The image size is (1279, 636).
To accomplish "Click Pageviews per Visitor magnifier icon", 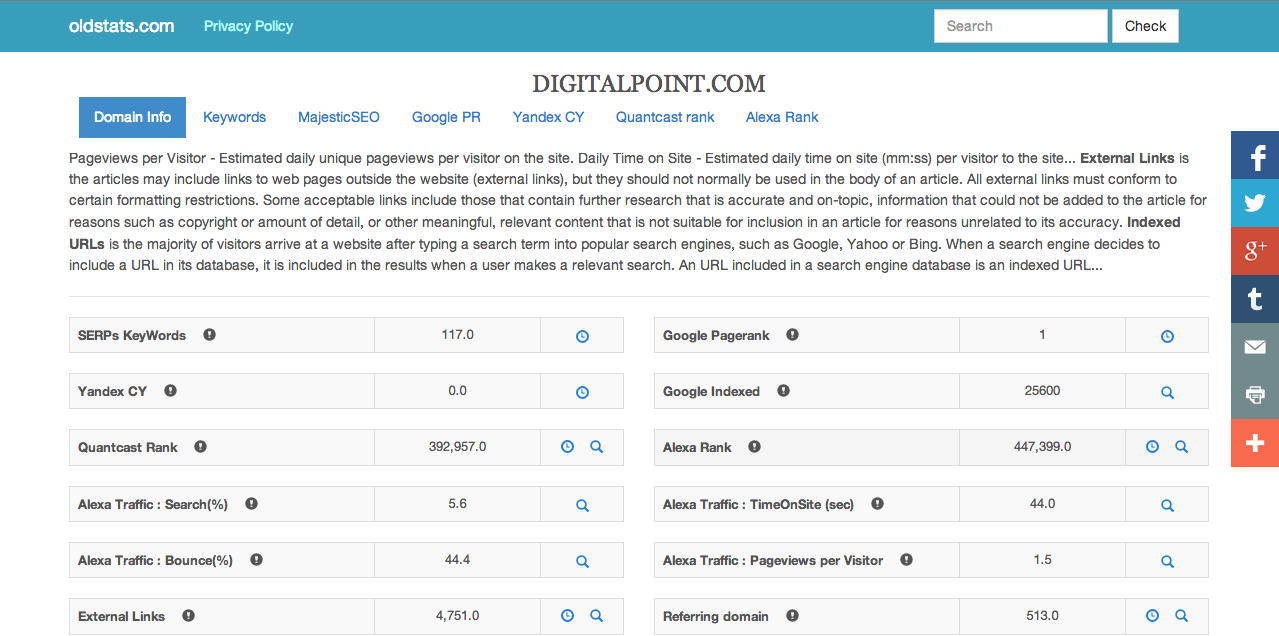I will coord(1167,562).
